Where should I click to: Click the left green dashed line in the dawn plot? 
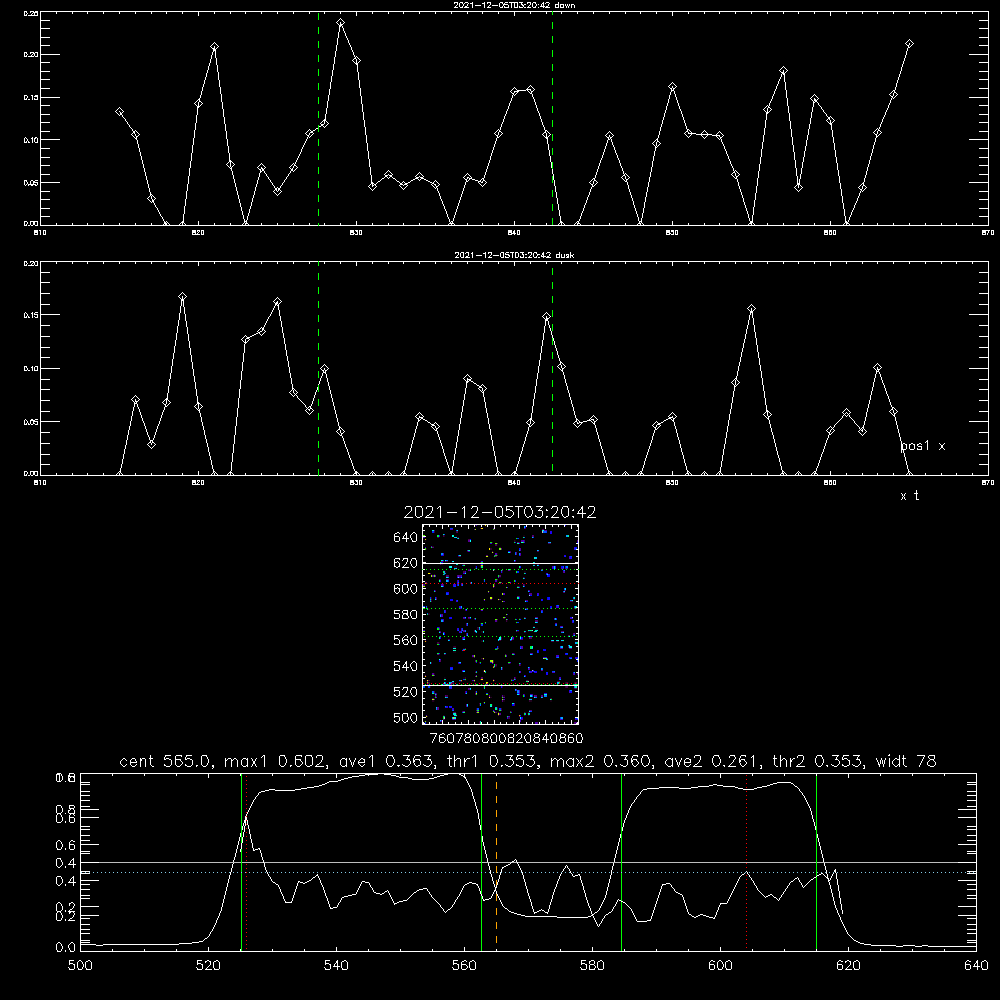pos(318,118)
